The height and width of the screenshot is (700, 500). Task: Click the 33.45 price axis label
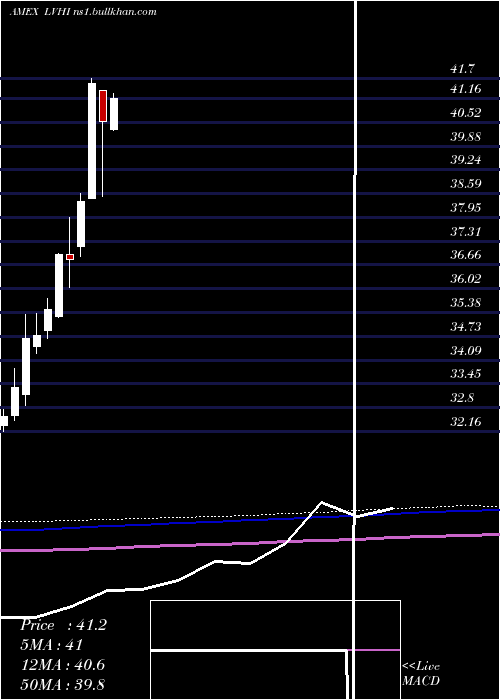466,373
